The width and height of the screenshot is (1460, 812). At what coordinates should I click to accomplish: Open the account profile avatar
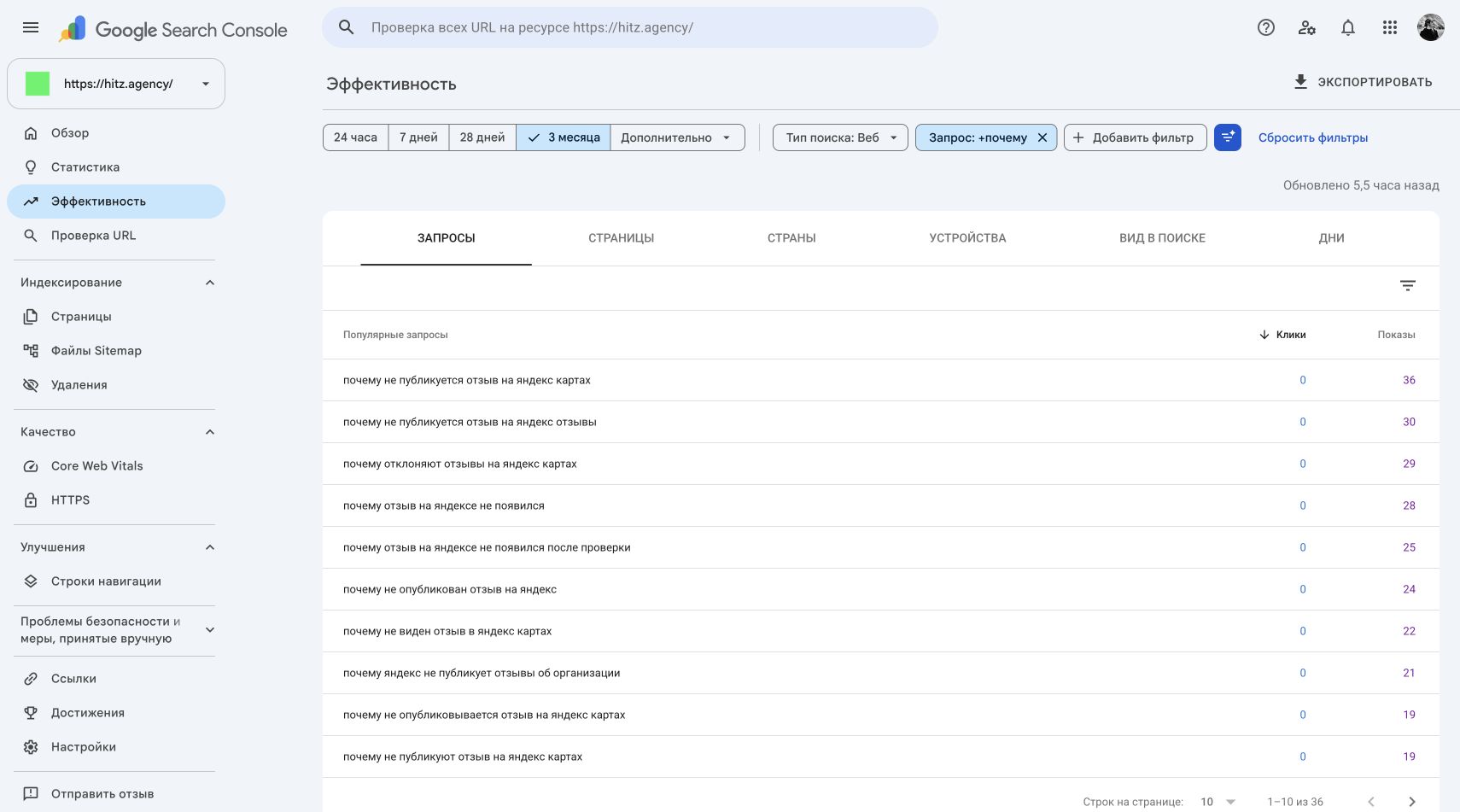click(1431, 27)
